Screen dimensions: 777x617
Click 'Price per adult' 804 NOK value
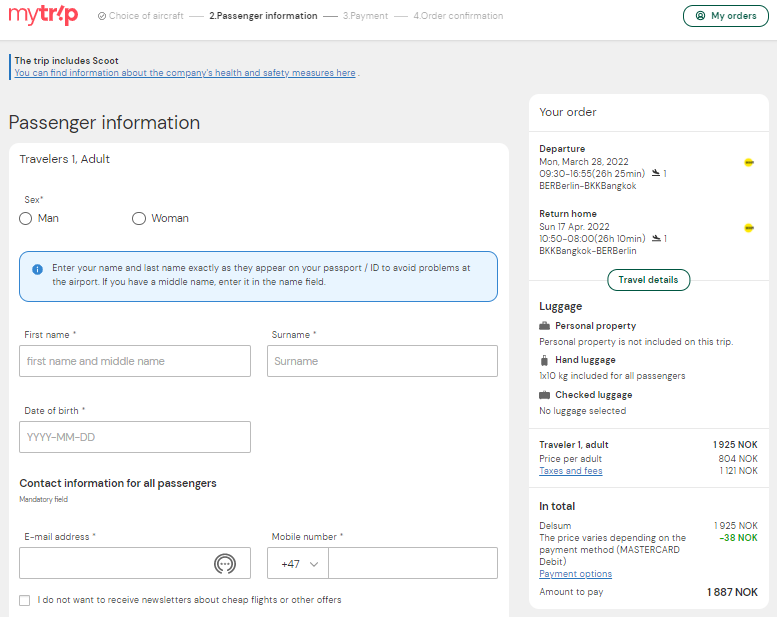(738, 459)
